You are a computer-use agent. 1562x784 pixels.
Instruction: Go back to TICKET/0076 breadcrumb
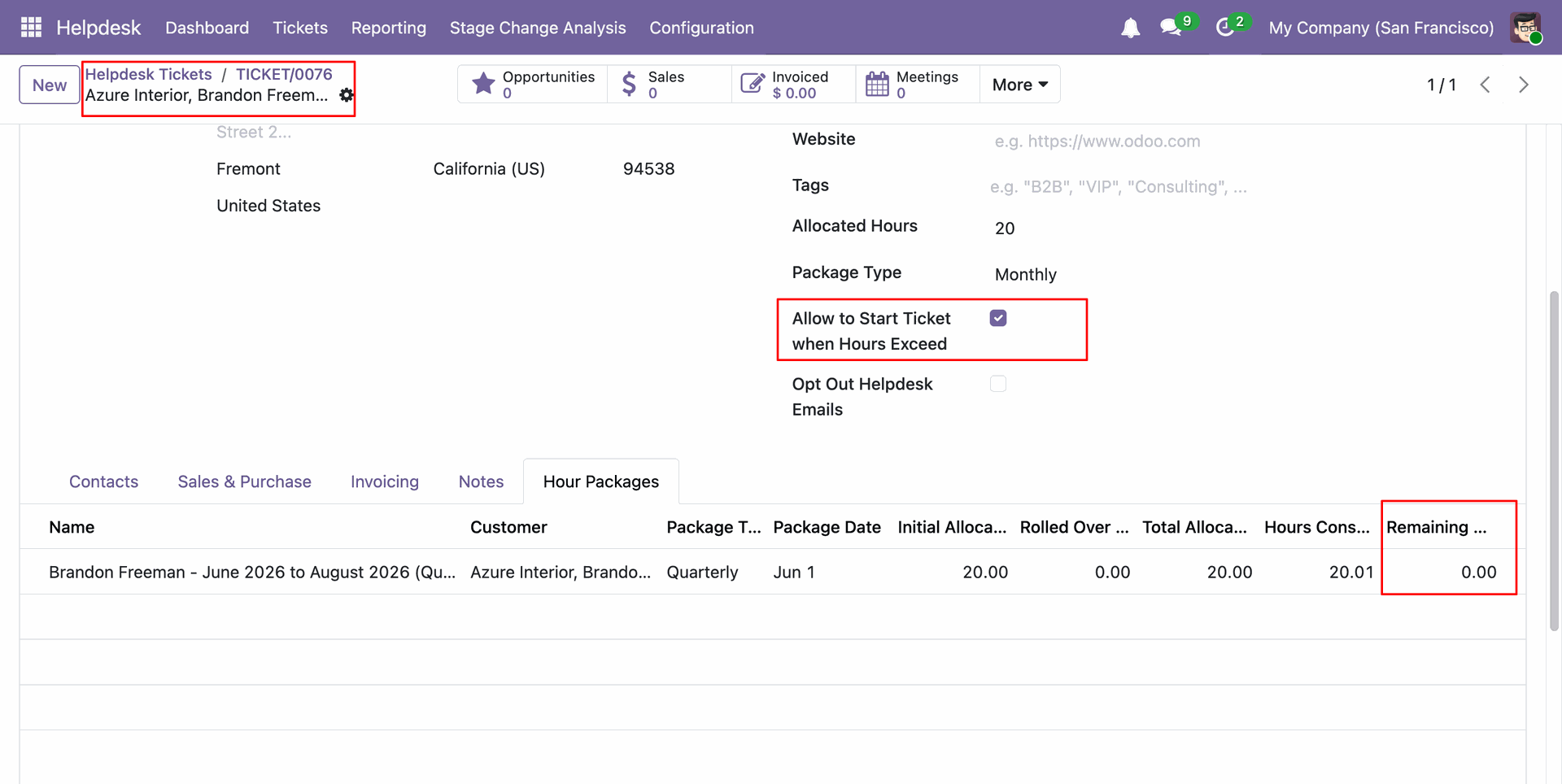click(x=284, y=74)
